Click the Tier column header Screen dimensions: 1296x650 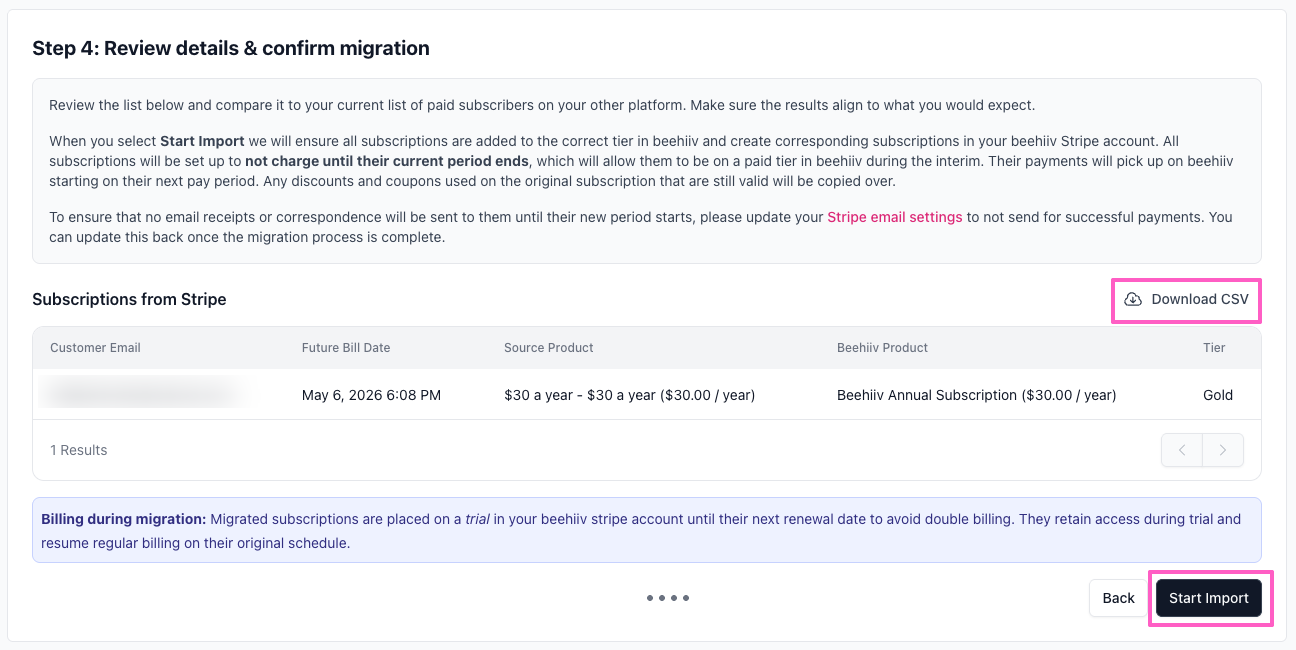pos(1214,348)
